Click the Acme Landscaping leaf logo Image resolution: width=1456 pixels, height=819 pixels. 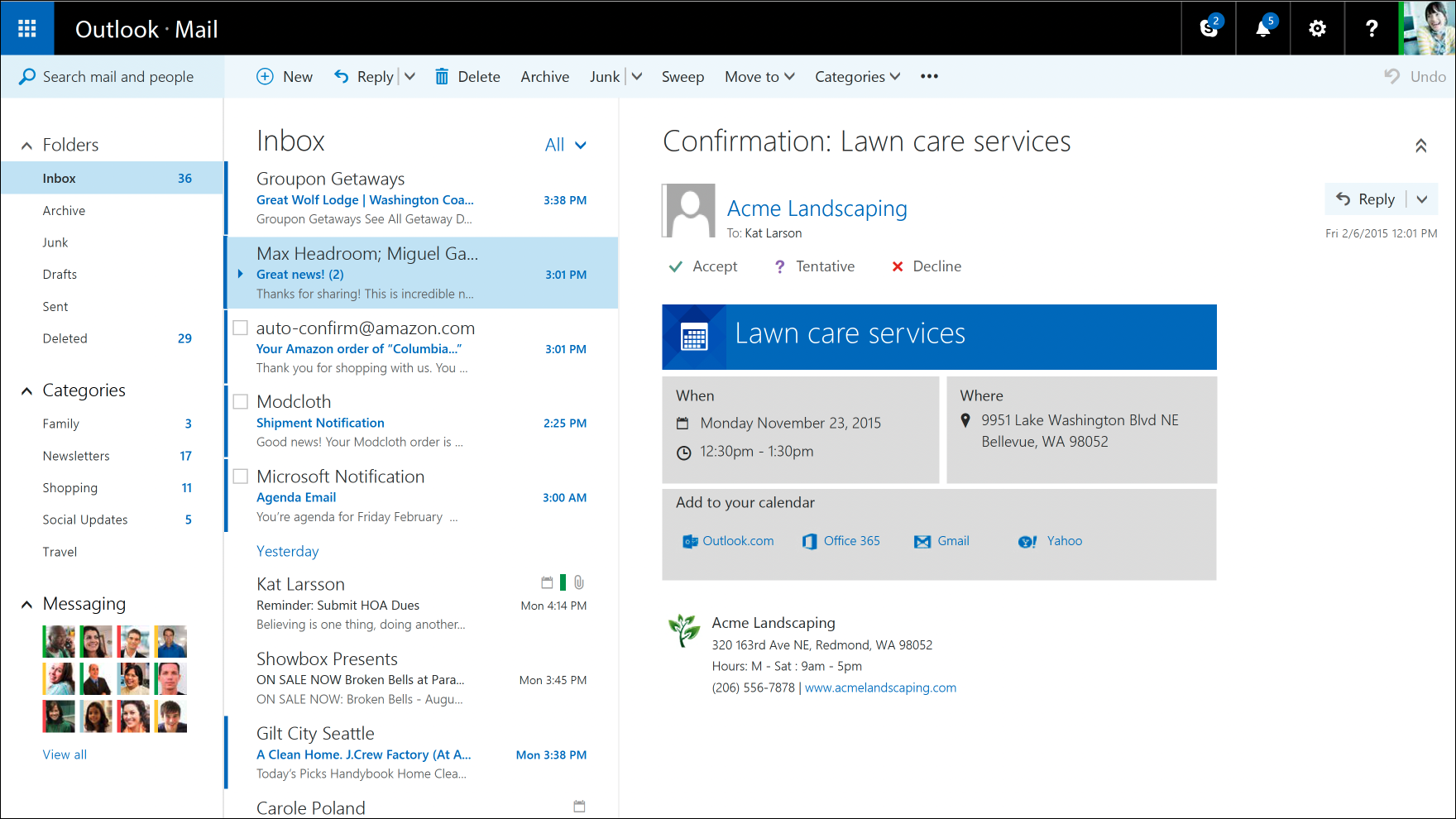pos(684,630)
